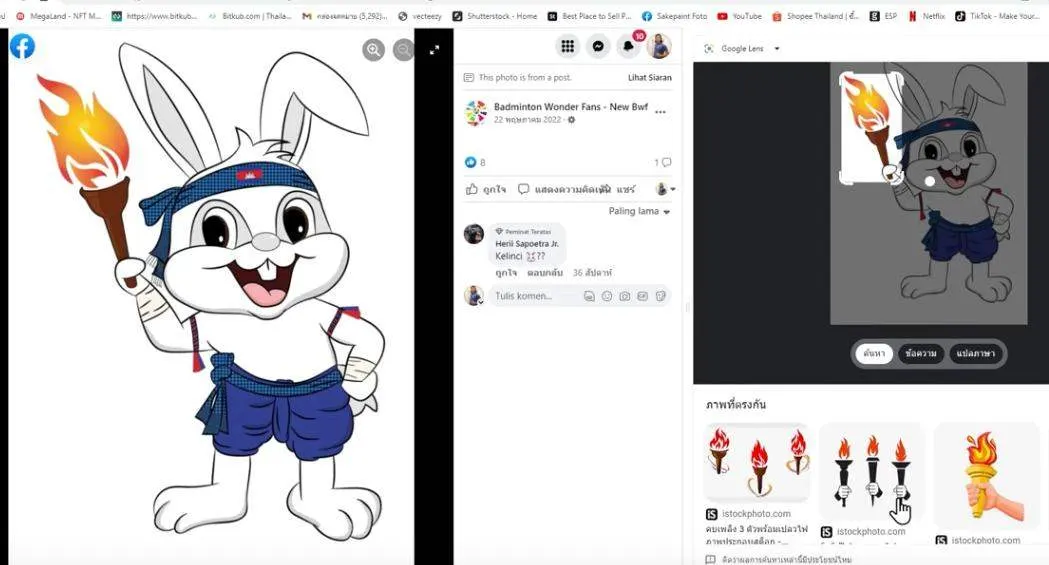
Task: Open the comment-as profile selector
Action: [665, 189]
